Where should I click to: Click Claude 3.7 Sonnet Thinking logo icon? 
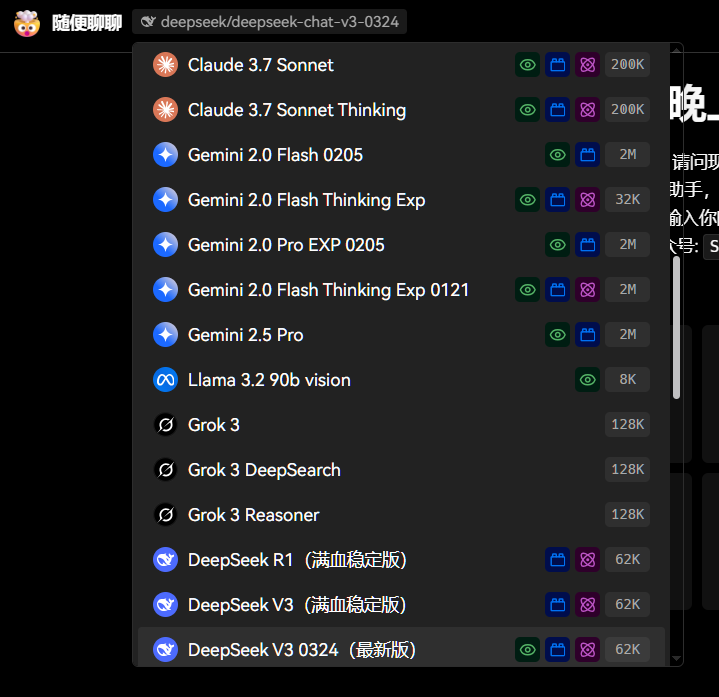[166, 110]
